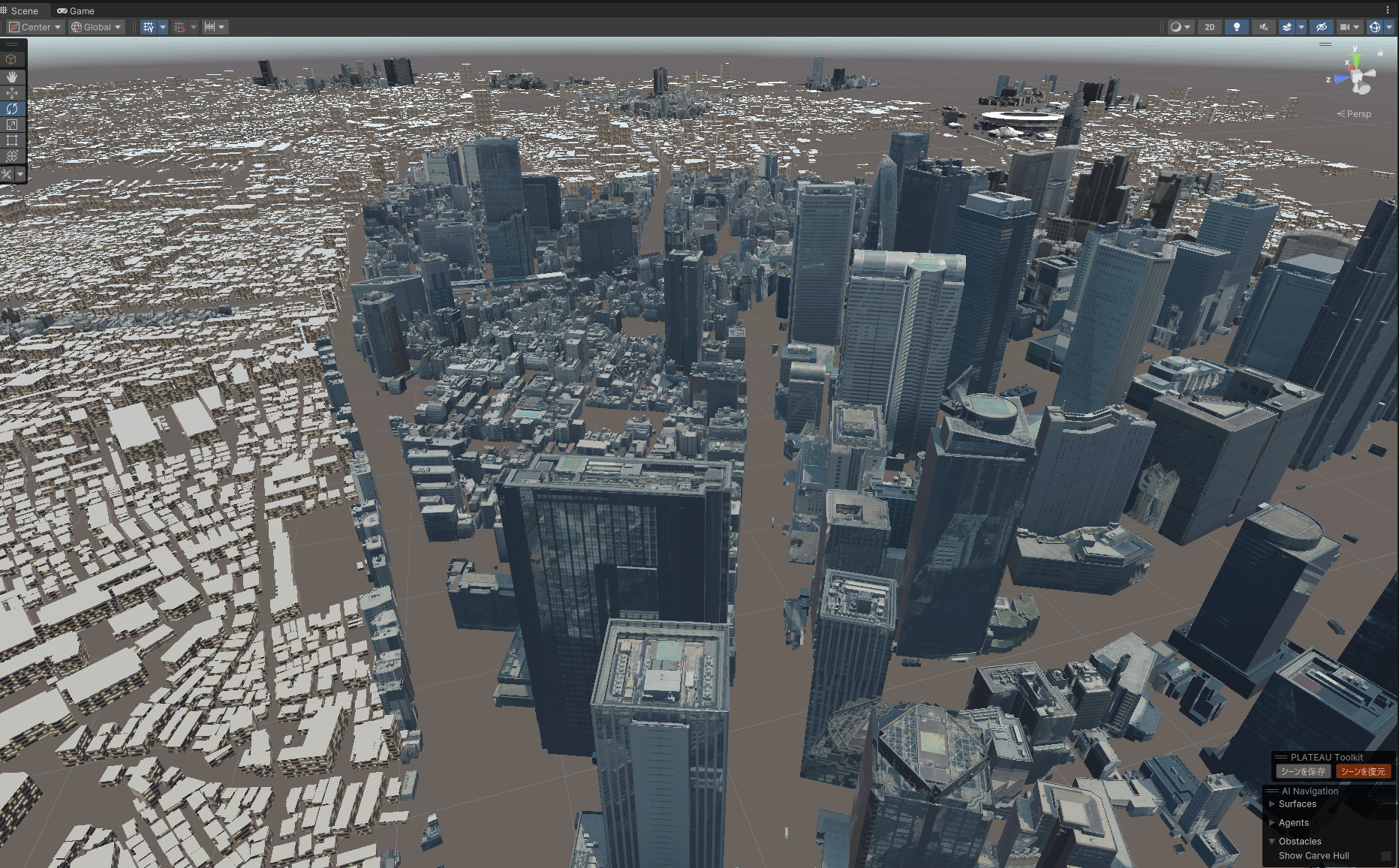The image size is (1399, 868).
Task: Switch to the Scene tab
Action: pos(23,11)
